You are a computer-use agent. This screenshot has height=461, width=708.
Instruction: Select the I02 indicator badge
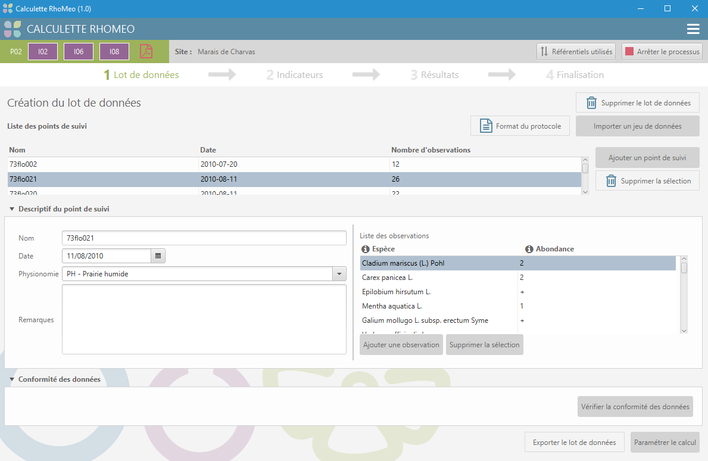[x=43, y=51]
